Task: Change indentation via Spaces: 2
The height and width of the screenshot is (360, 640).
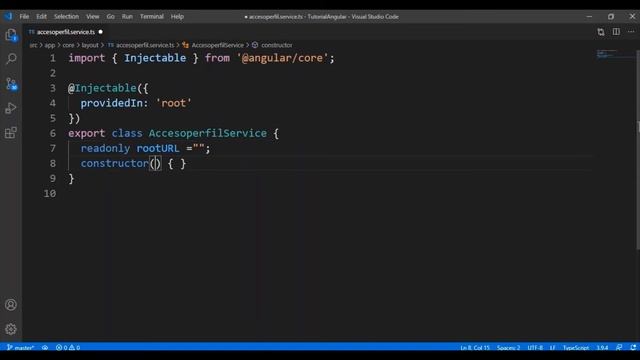Action: 509,348
